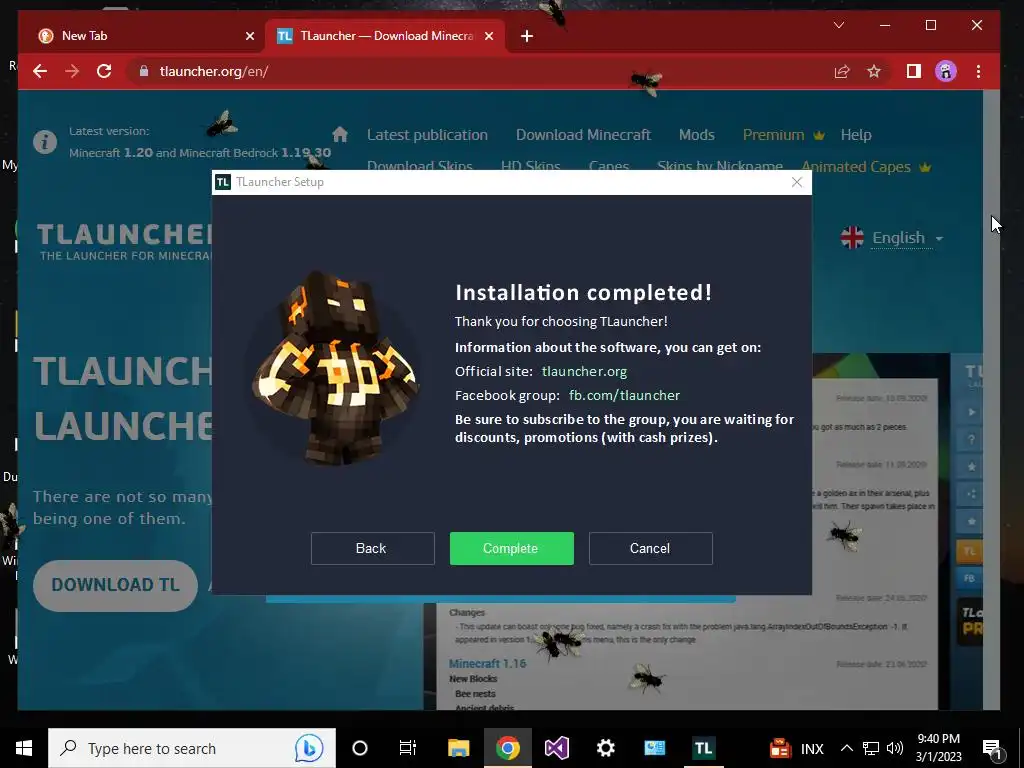Click the green Complete button
This screenshot has height=768, width=1024.
pos(511,549)
